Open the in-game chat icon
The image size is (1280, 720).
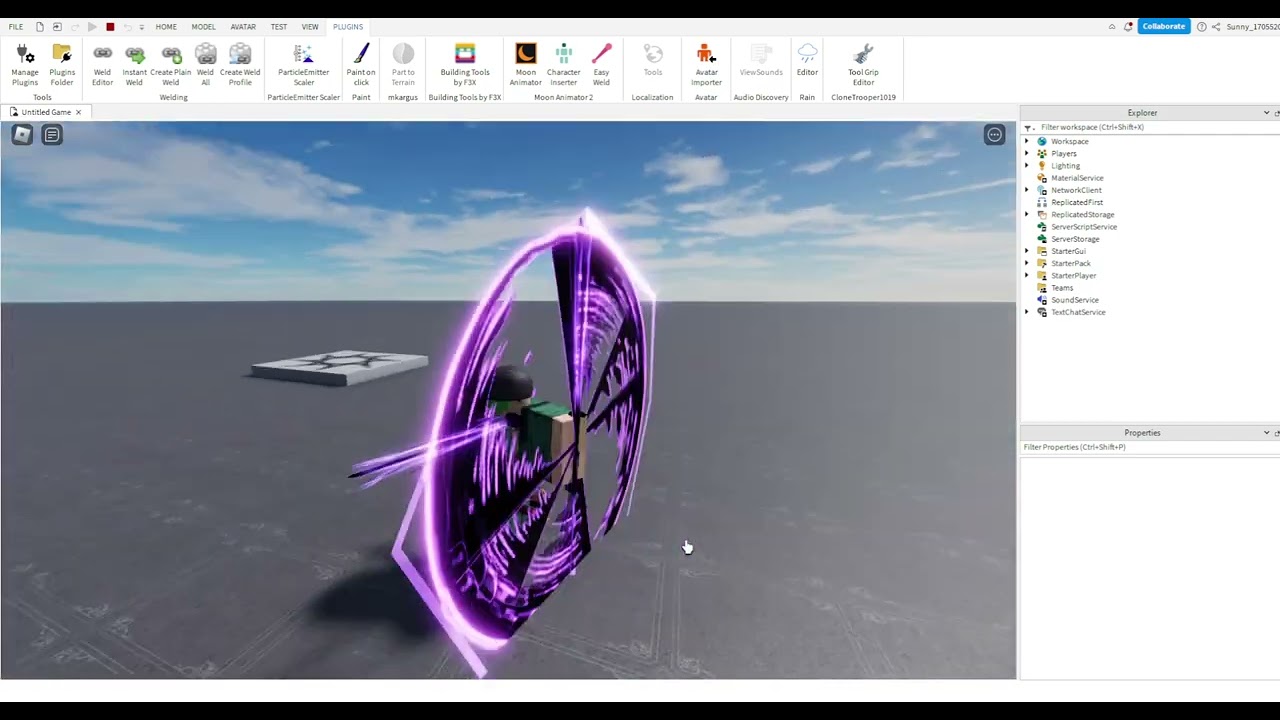pos(52,134)
